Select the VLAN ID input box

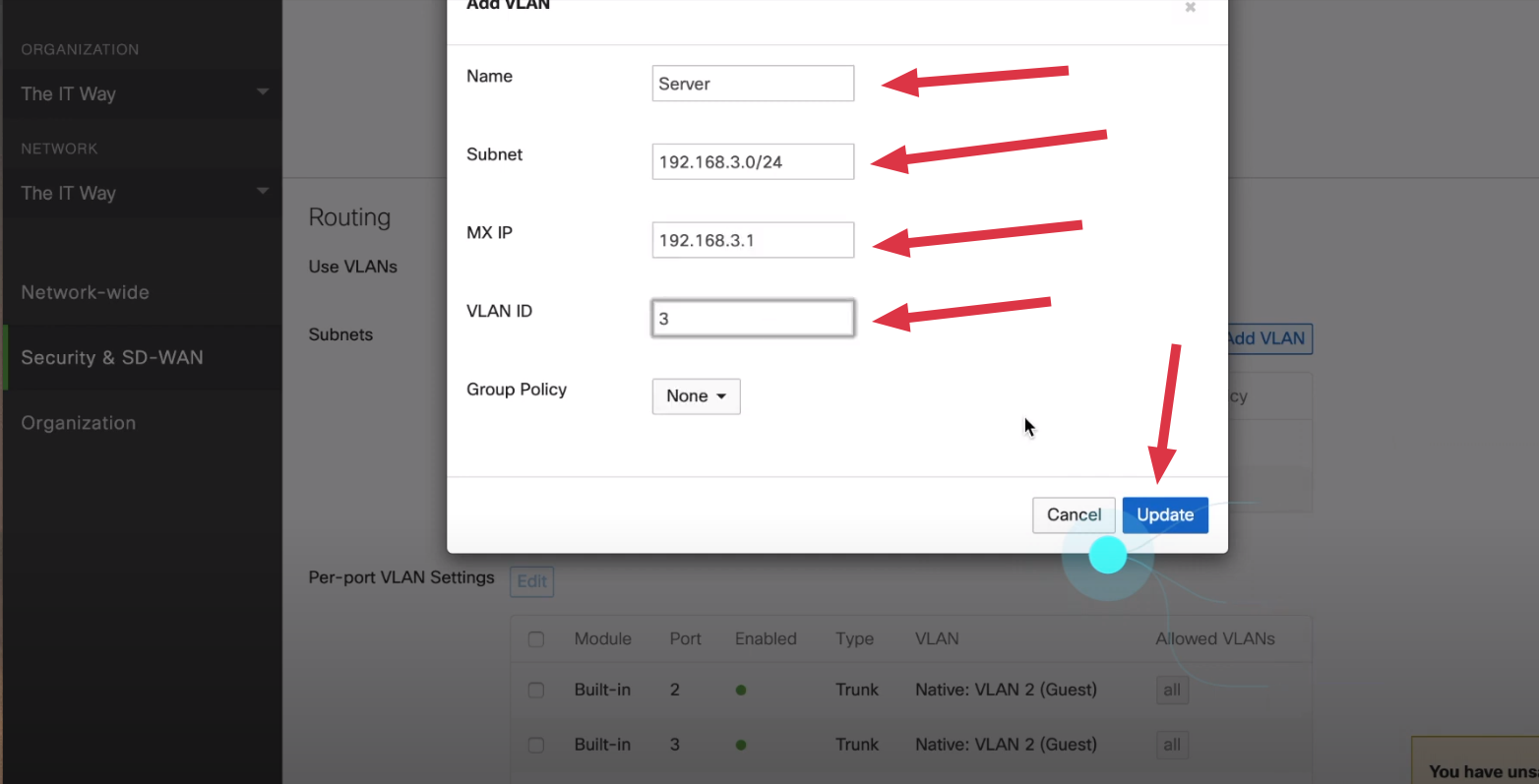coord(753,319)
